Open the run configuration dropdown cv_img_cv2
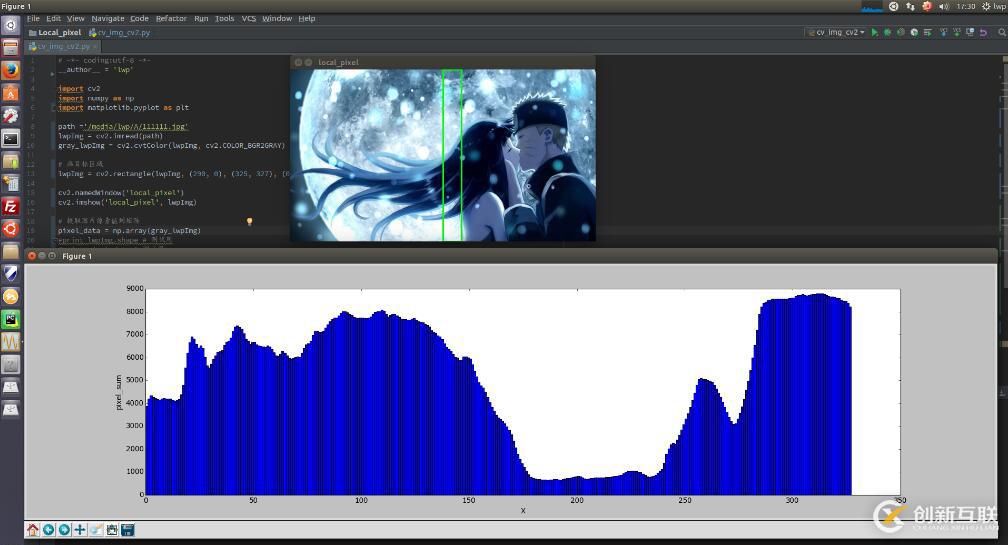 tap(836, 32)
